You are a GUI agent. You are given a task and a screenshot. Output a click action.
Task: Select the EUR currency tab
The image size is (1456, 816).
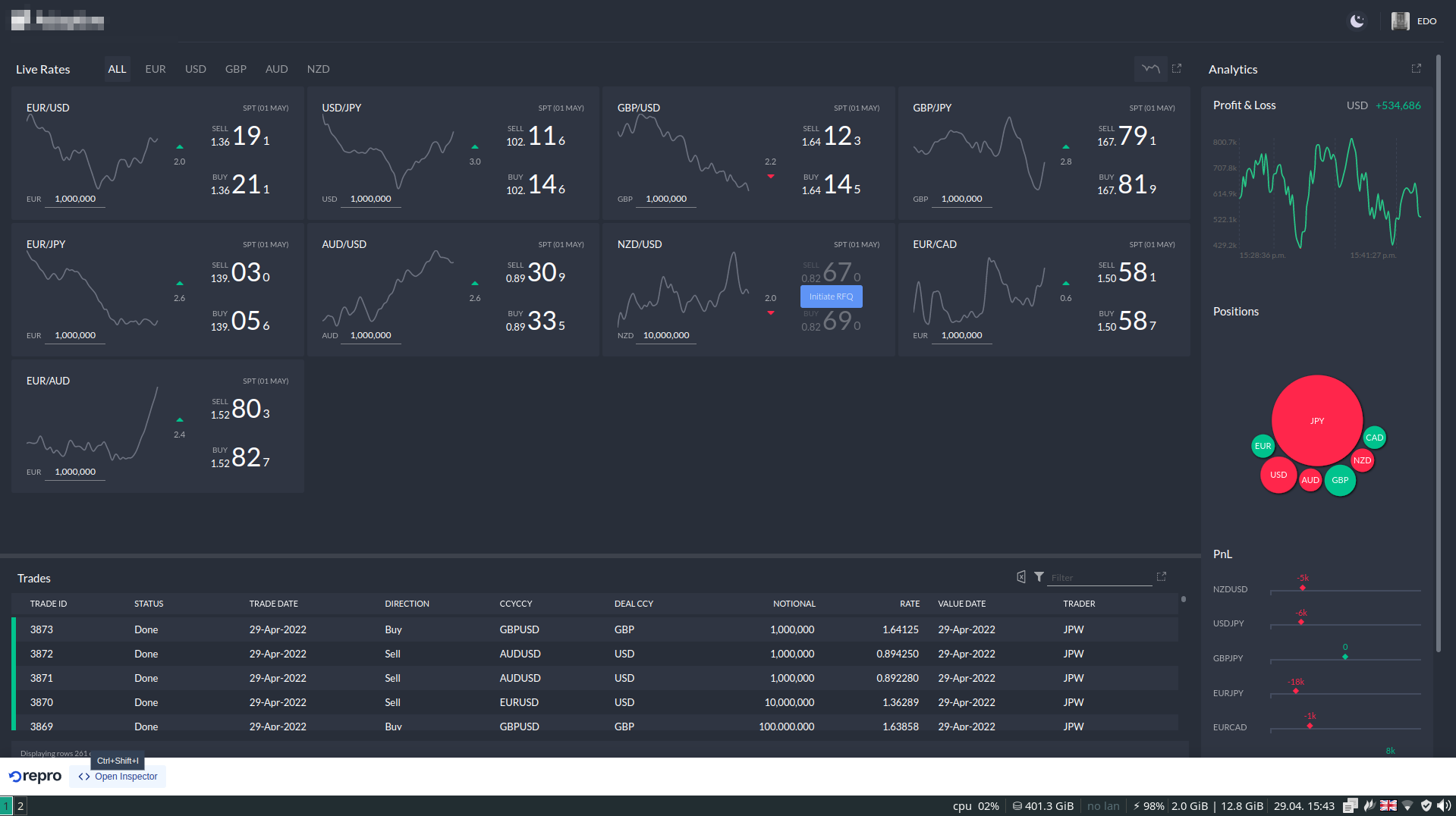coord(156,69)
